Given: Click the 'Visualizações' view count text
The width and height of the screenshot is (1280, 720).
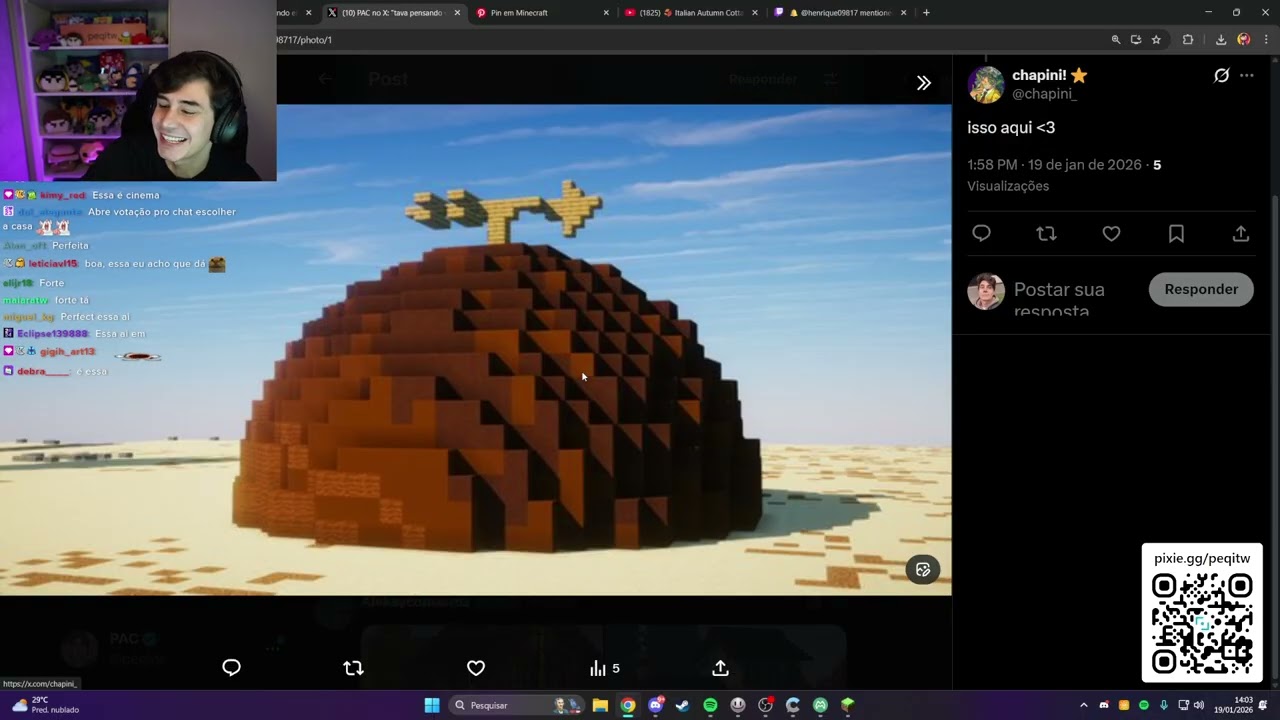Looking at the screenshot, I should (1008, 186).
